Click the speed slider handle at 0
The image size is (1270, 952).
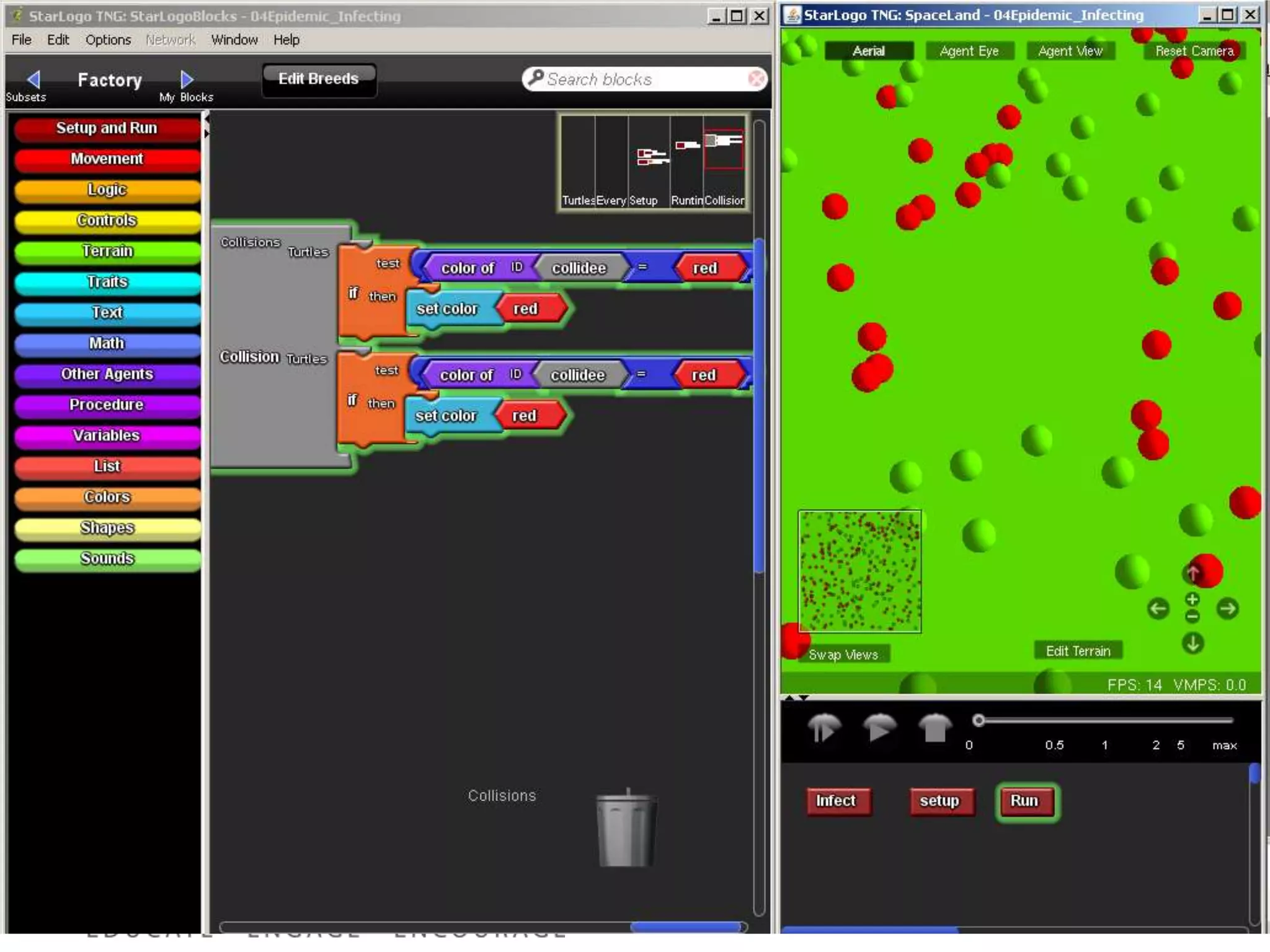coord(979,720)
